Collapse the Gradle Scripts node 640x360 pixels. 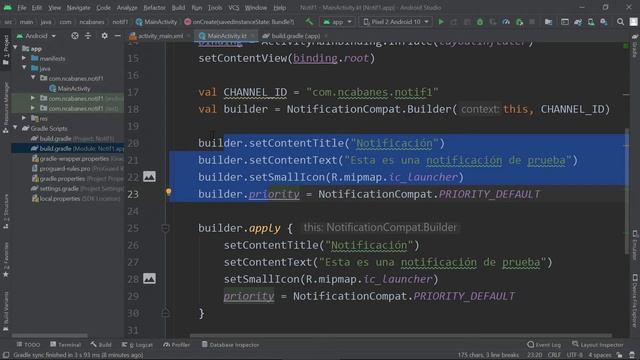click(x=16, y=128)
